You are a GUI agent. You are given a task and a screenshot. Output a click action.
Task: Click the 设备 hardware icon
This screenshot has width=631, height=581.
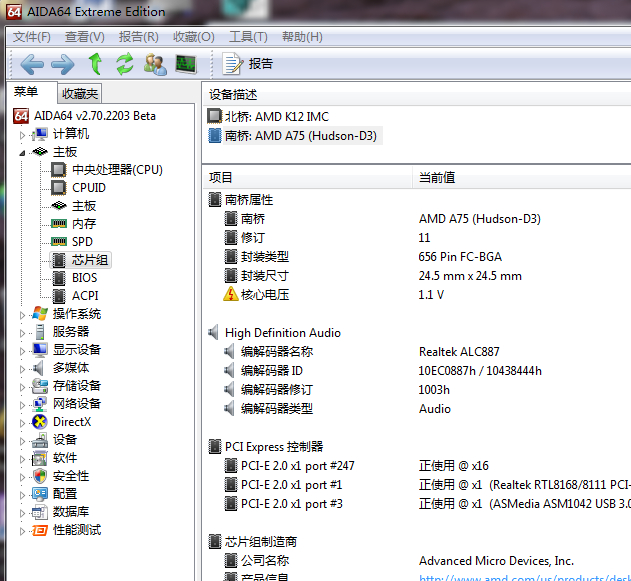(40, 440)
